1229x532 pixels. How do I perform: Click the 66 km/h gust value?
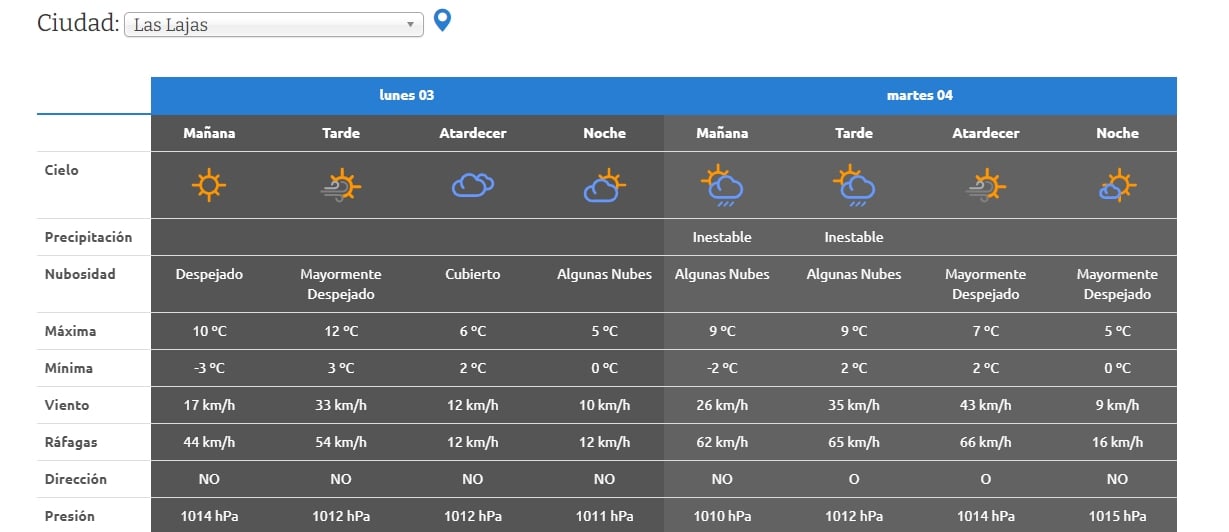pyautogui.click(x=985, y=442)
